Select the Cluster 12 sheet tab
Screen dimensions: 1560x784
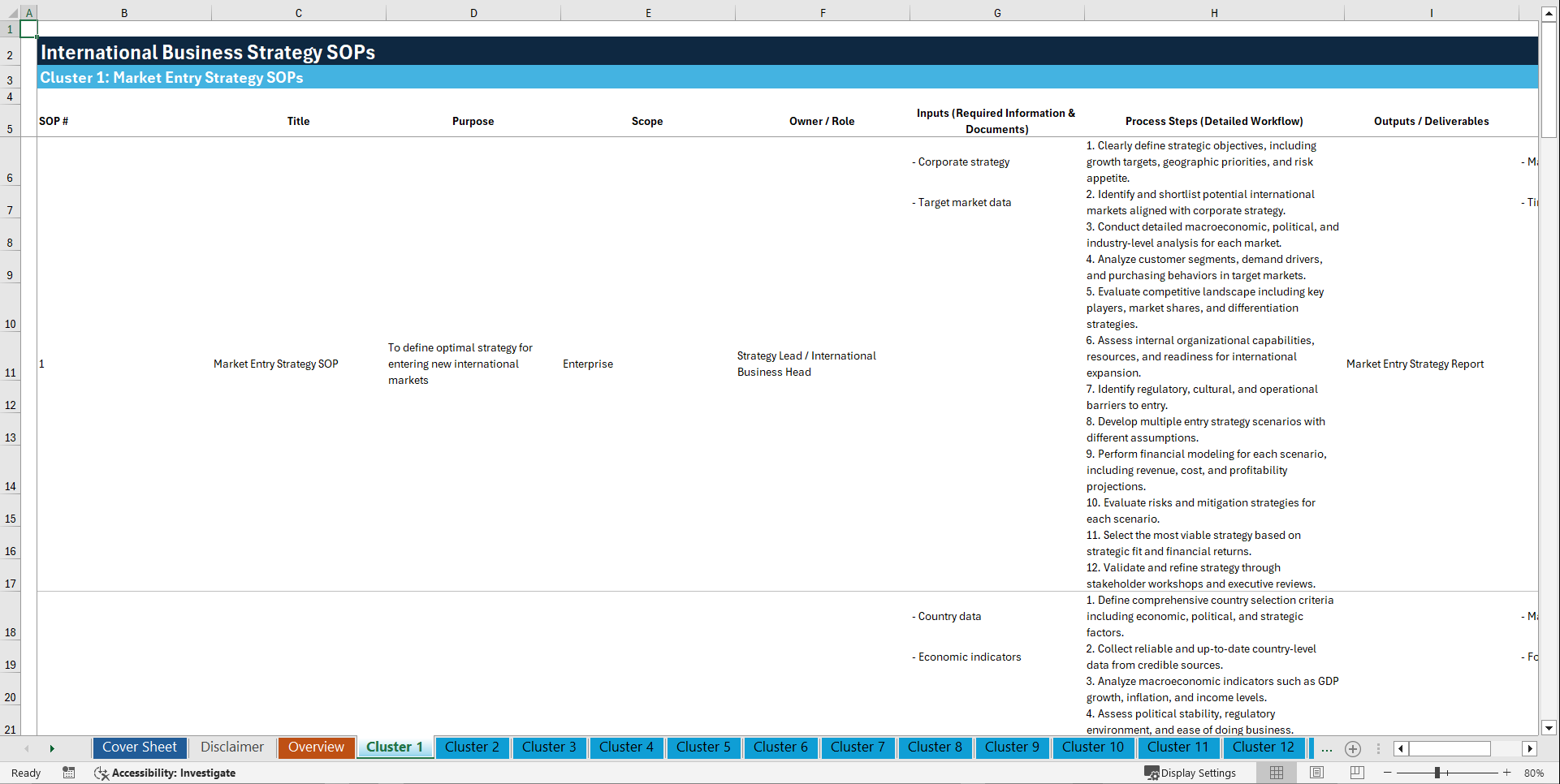coord(1264,747)
